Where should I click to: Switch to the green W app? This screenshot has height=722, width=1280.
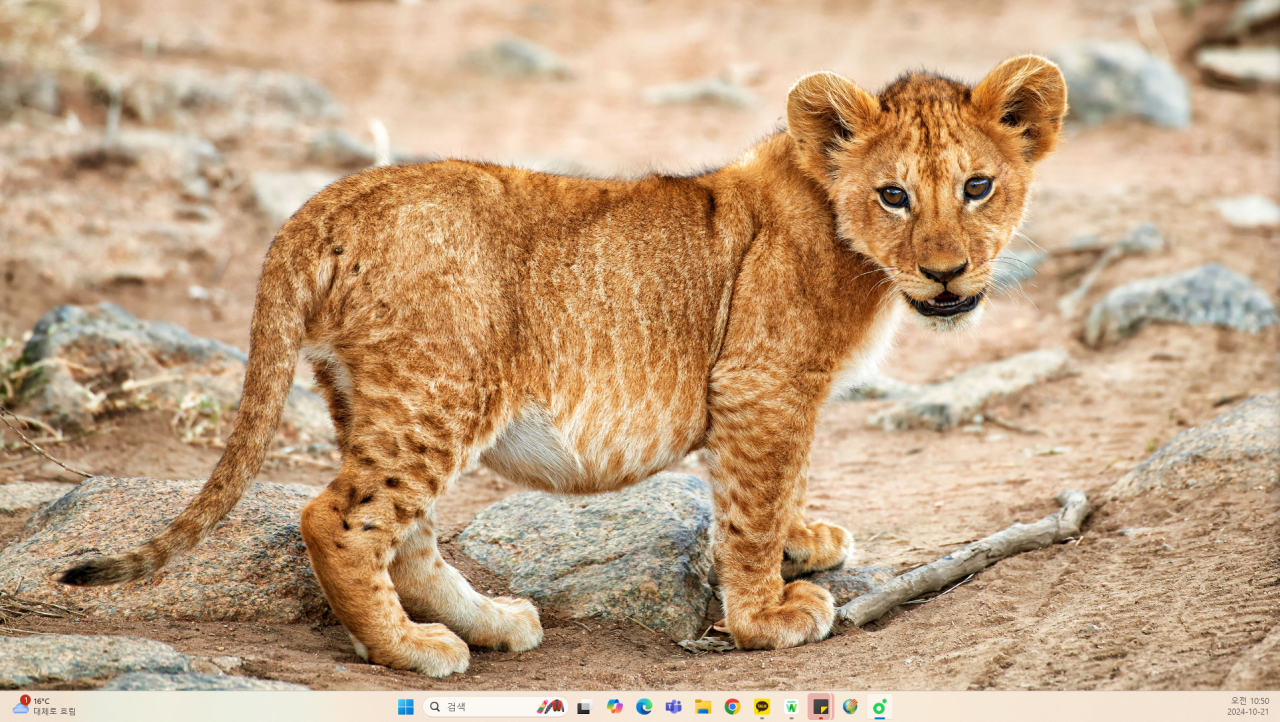pos(791,707)
